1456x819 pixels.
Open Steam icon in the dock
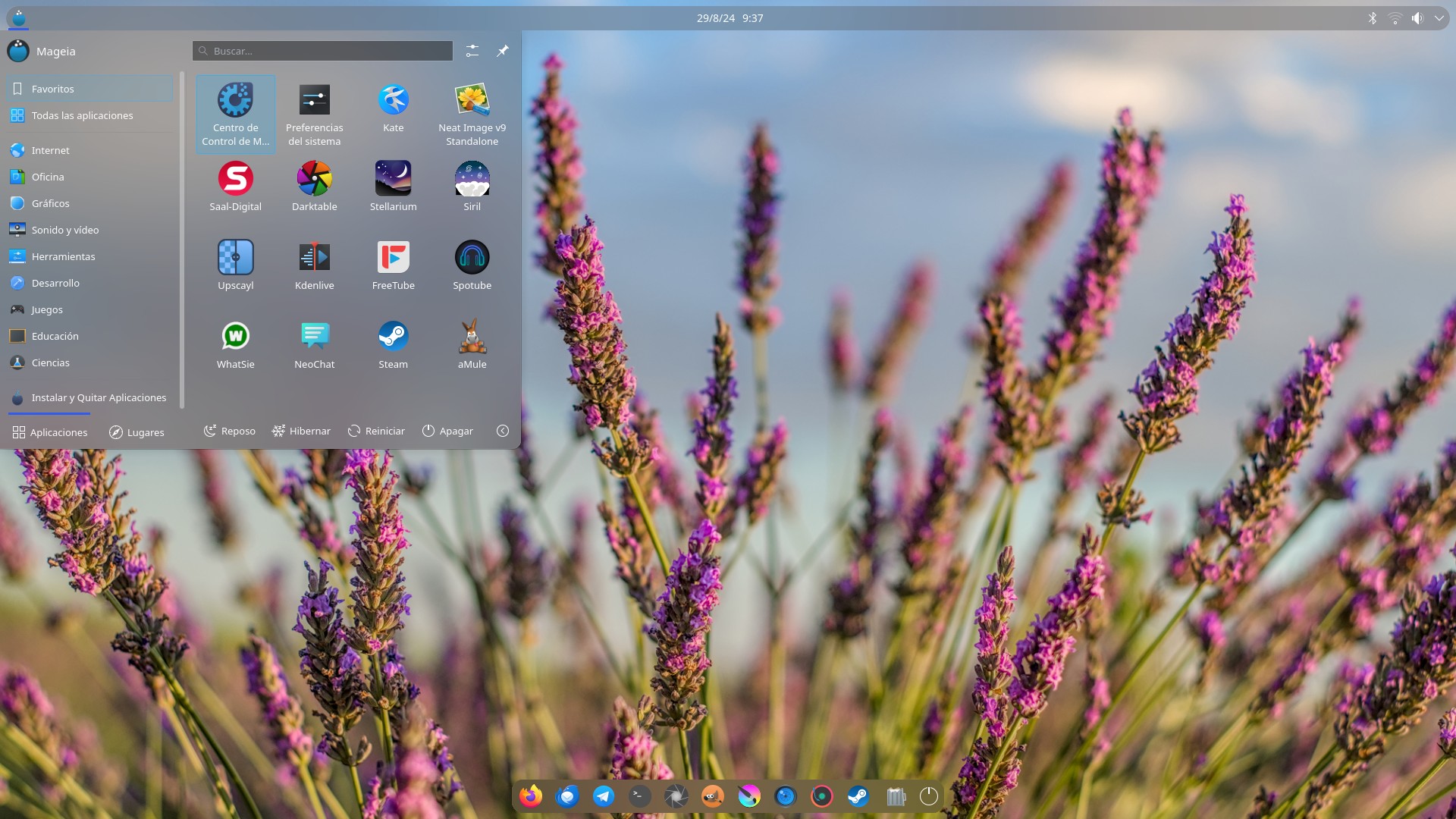[858, 796]
